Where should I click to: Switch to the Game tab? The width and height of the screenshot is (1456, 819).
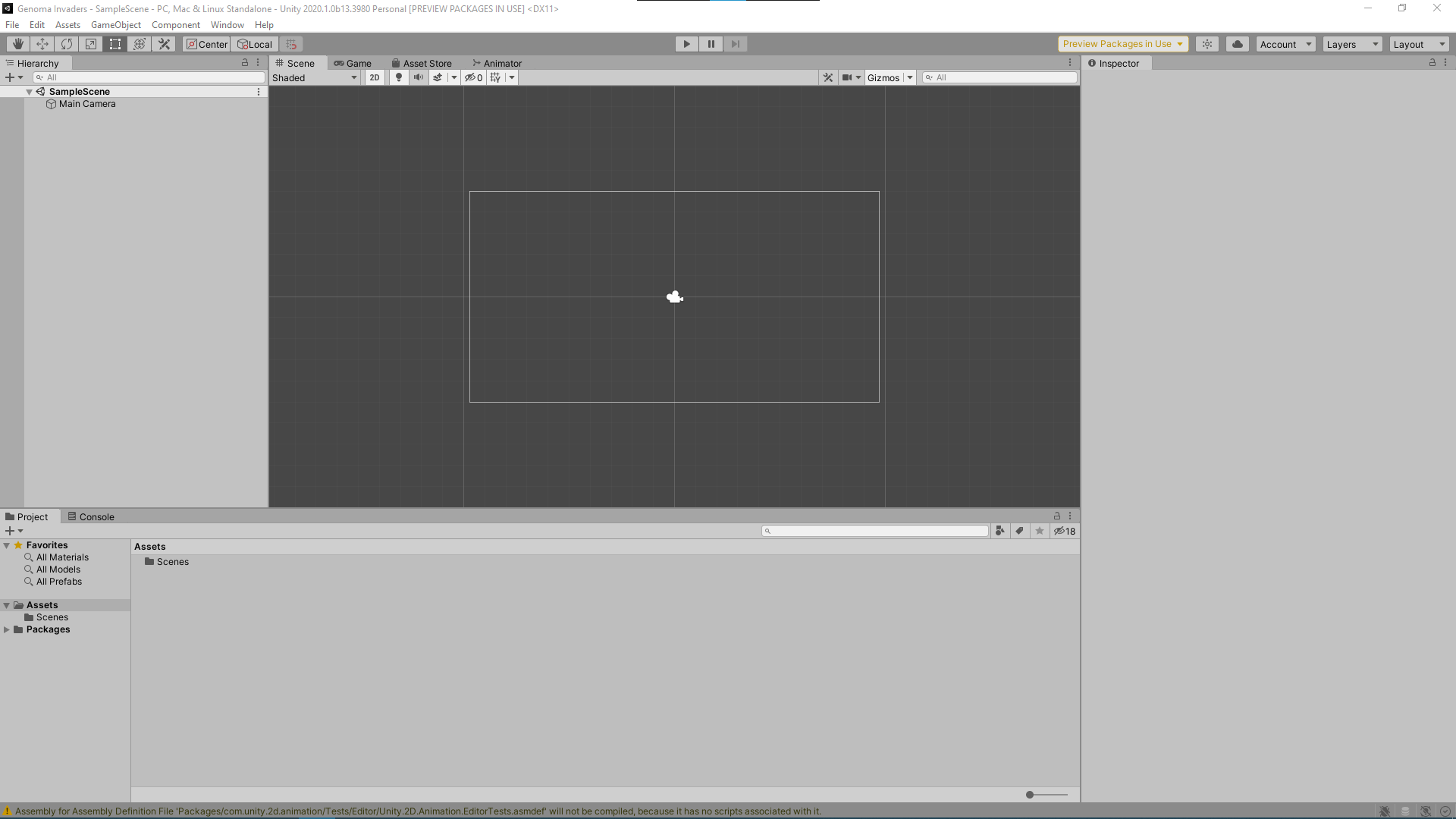pyautogui.click(x=353, y=64)
